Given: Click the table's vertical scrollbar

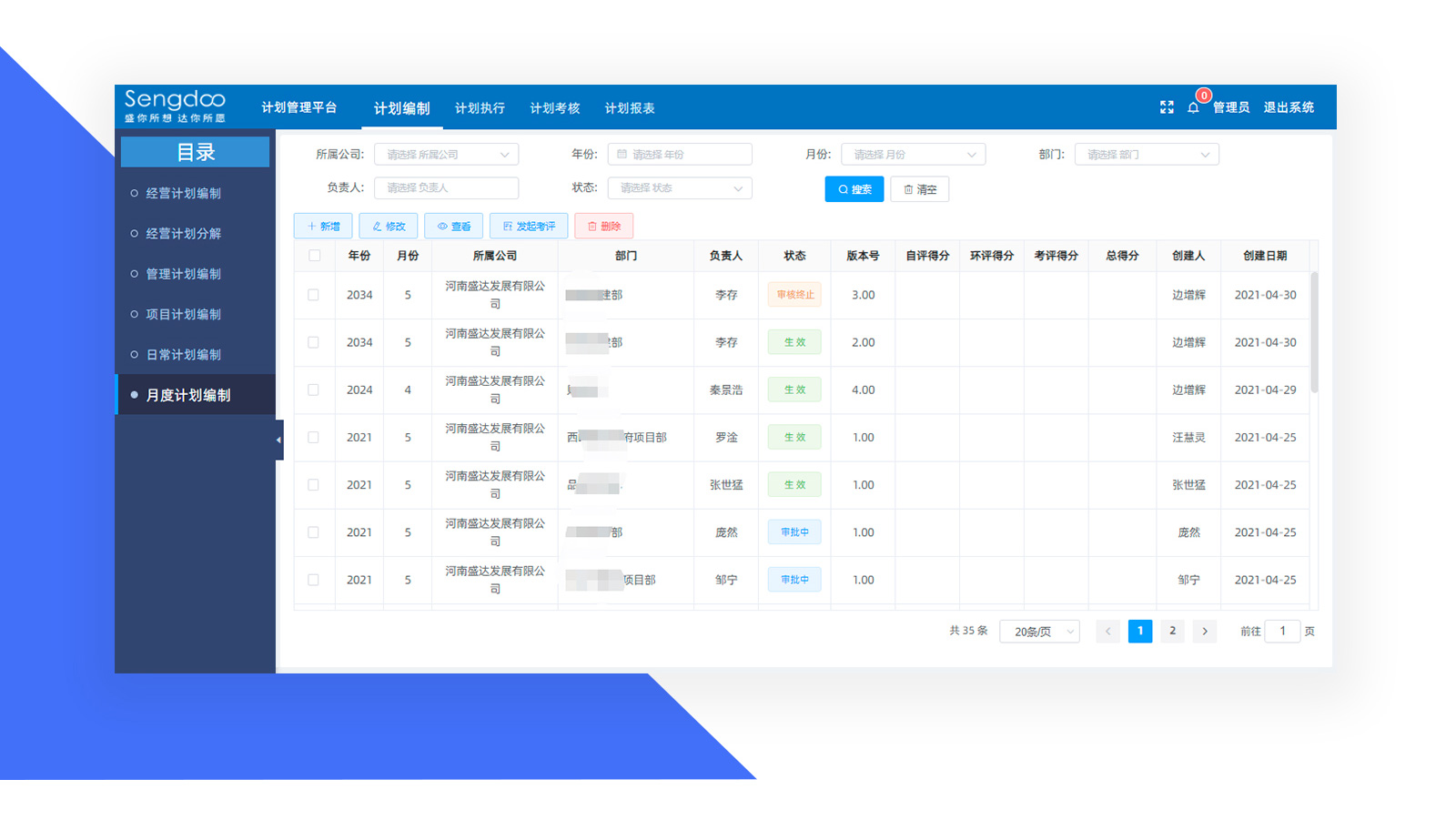Looking at the screenshot, I should [x=1314, y=332].
